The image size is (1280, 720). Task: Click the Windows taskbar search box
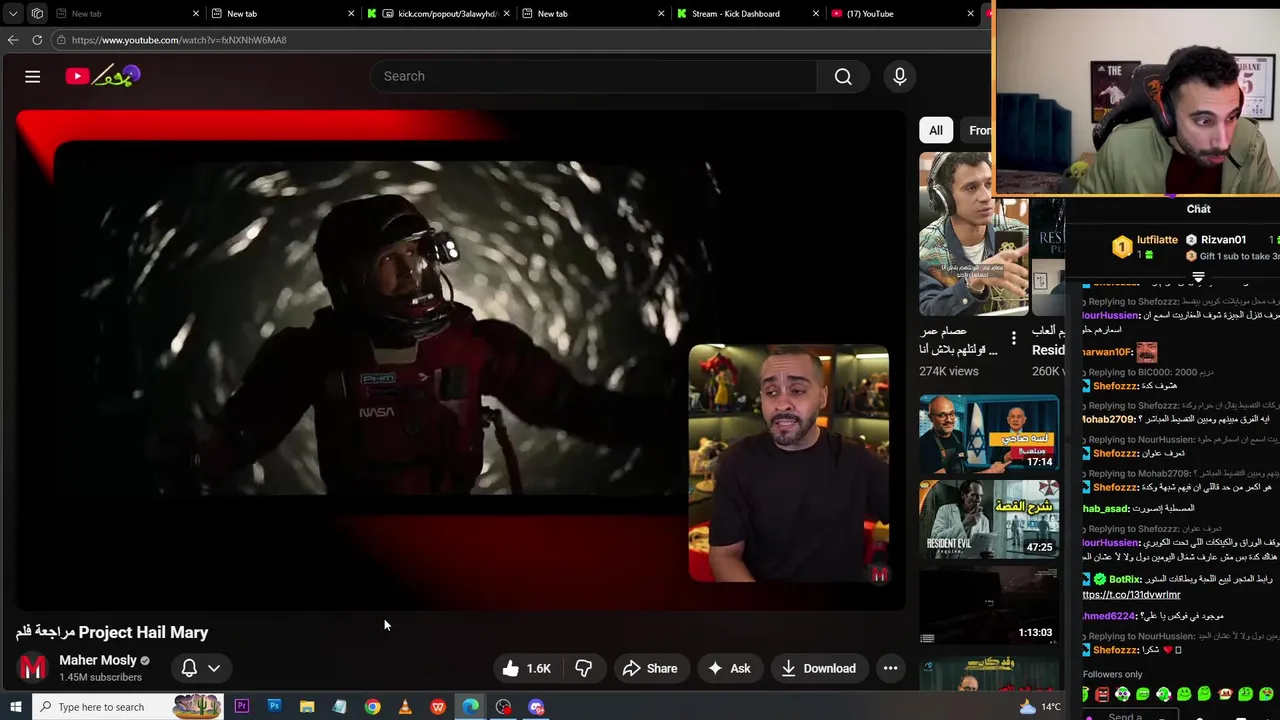tap(128, 707)
